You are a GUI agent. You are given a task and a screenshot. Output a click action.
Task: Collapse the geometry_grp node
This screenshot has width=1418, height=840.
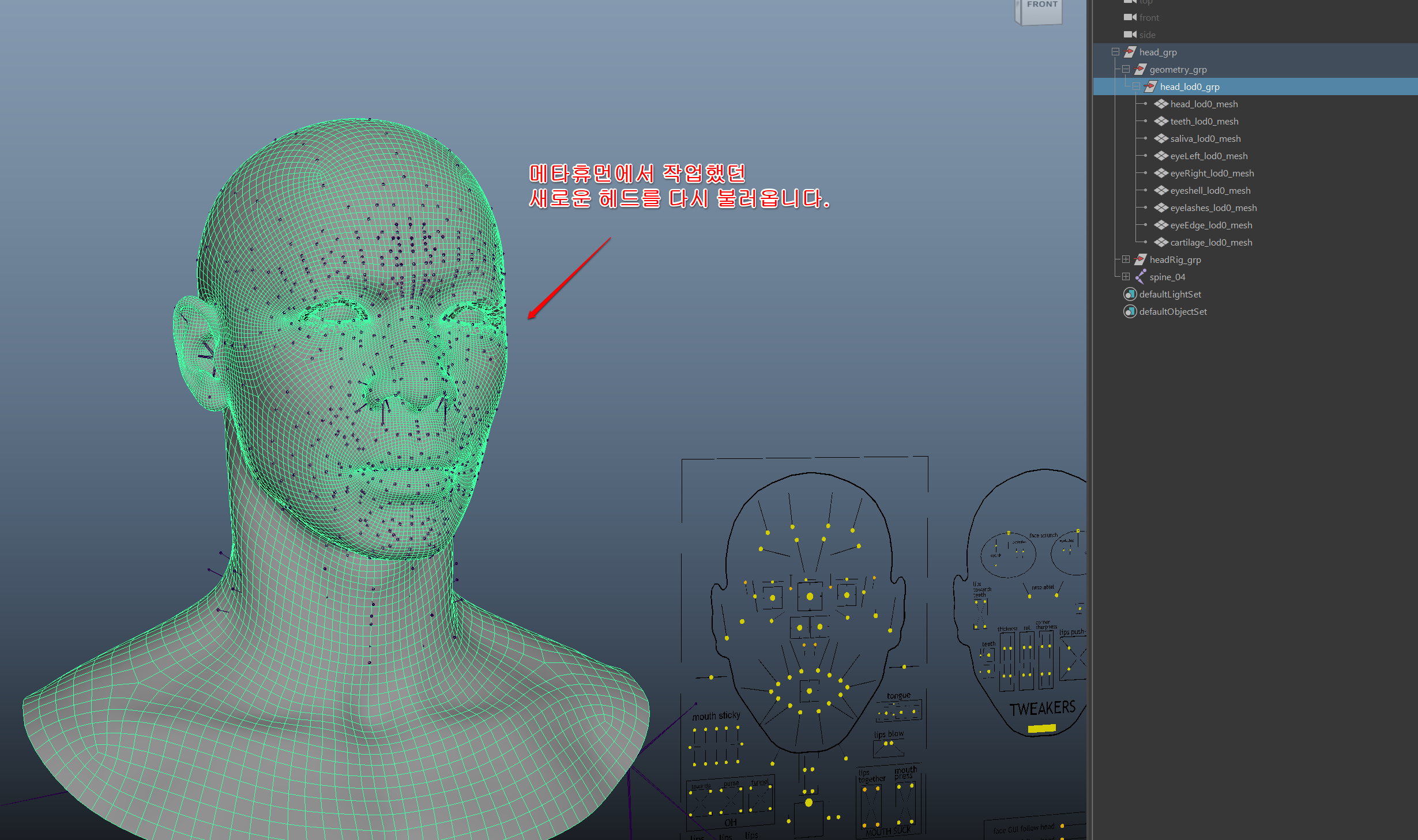click(x=1126, y=69)
